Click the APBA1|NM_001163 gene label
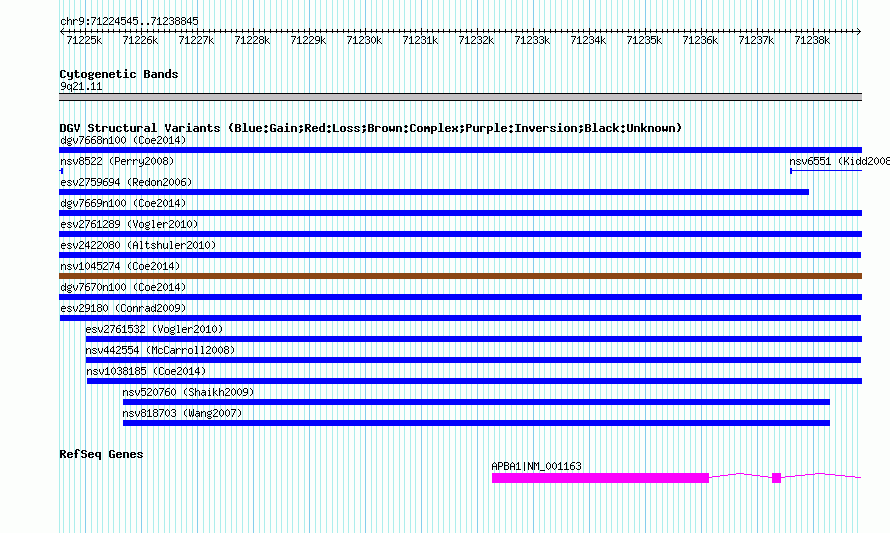This screenshot has width=890, height=533. [536, 466]
